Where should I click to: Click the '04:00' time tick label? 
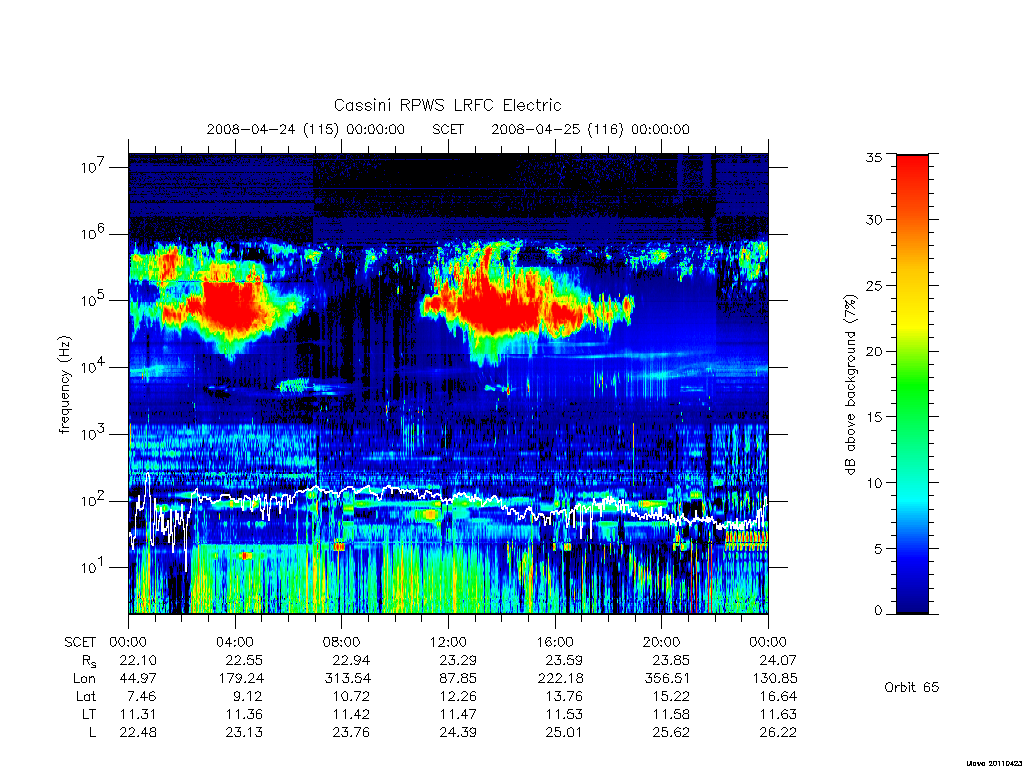(234, 642)
